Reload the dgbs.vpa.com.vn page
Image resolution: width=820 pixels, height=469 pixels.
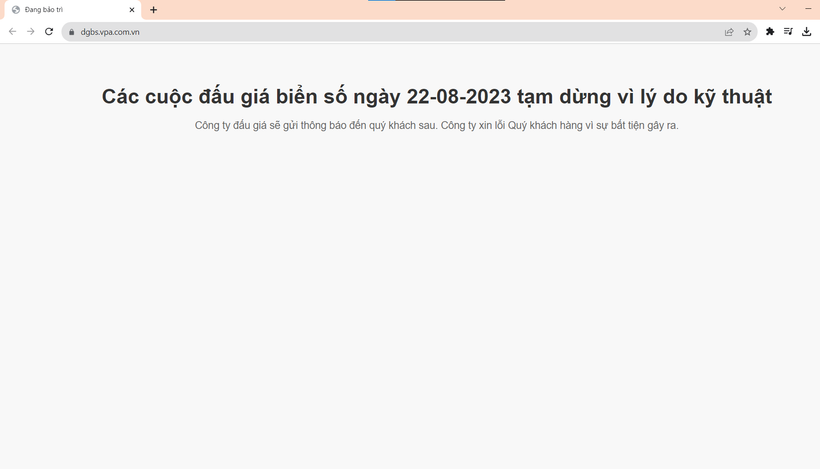tap(49, 32)
